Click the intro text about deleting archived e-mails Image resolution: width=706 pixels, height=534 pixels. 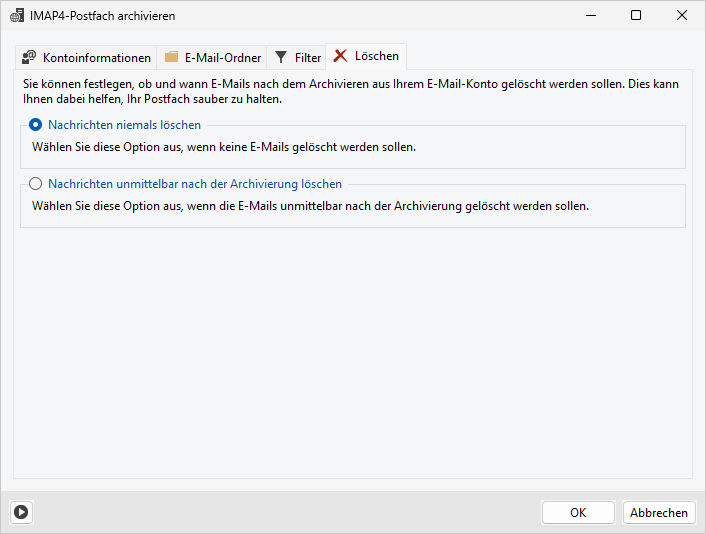point(350,92)
